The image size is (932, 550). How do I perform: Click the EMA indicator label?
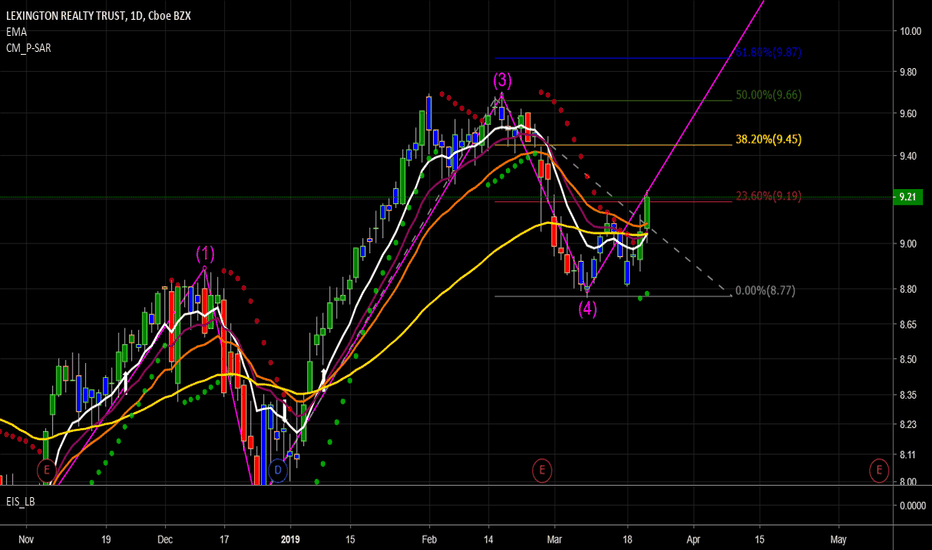(x=17, y=32)
